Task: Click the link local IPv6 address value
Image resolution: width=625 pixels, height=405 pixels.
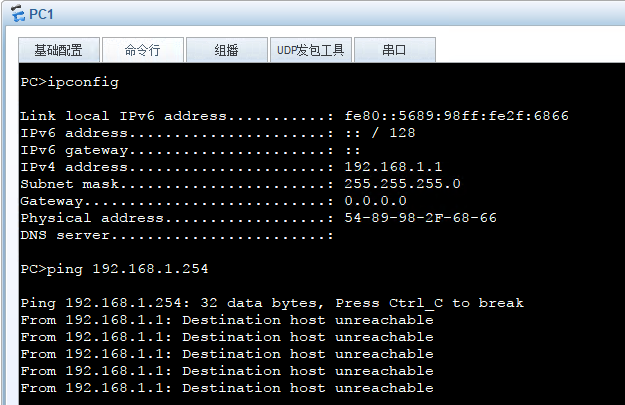Action: point(456,116)
